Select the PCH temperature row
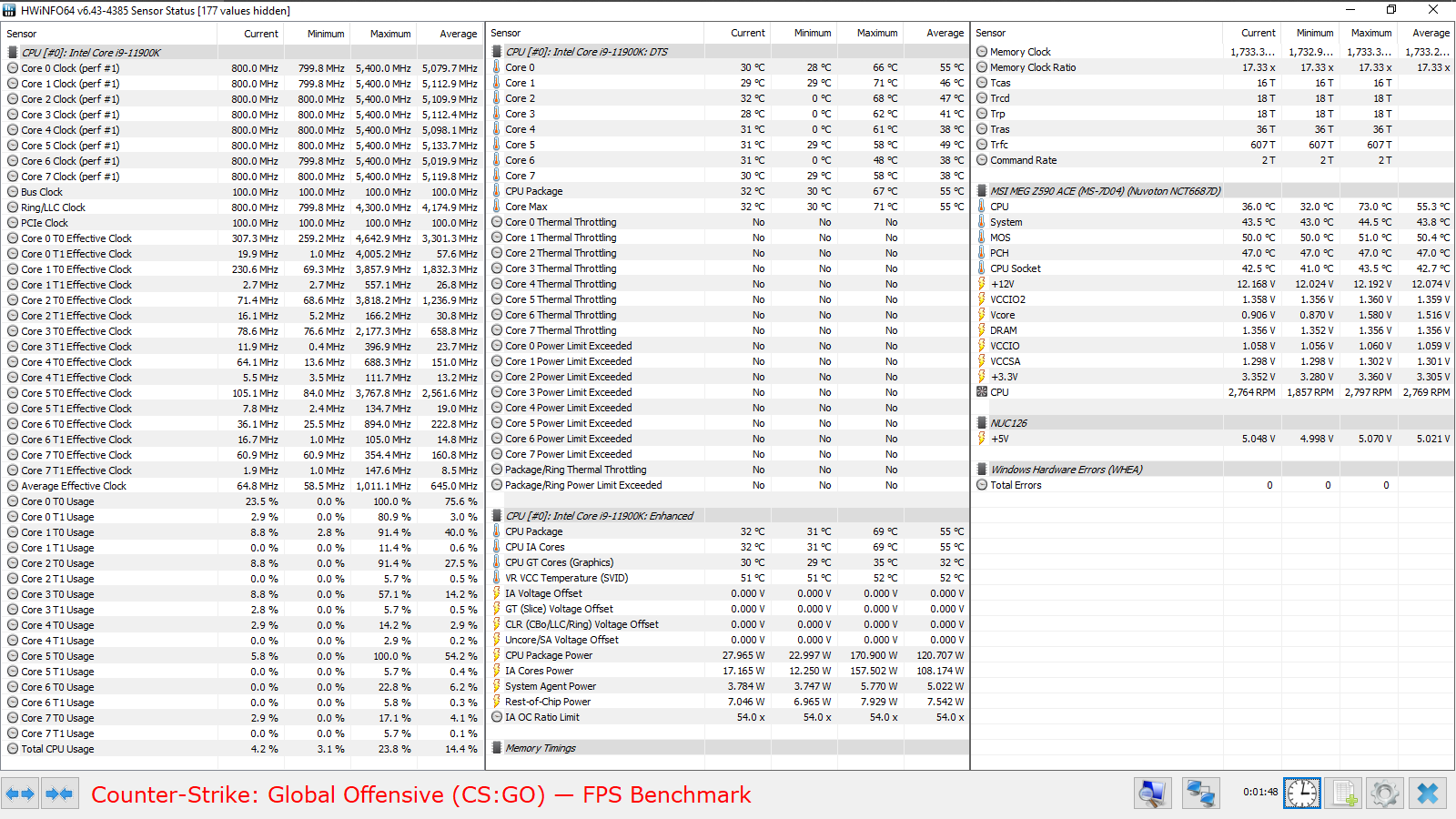 1213,253
